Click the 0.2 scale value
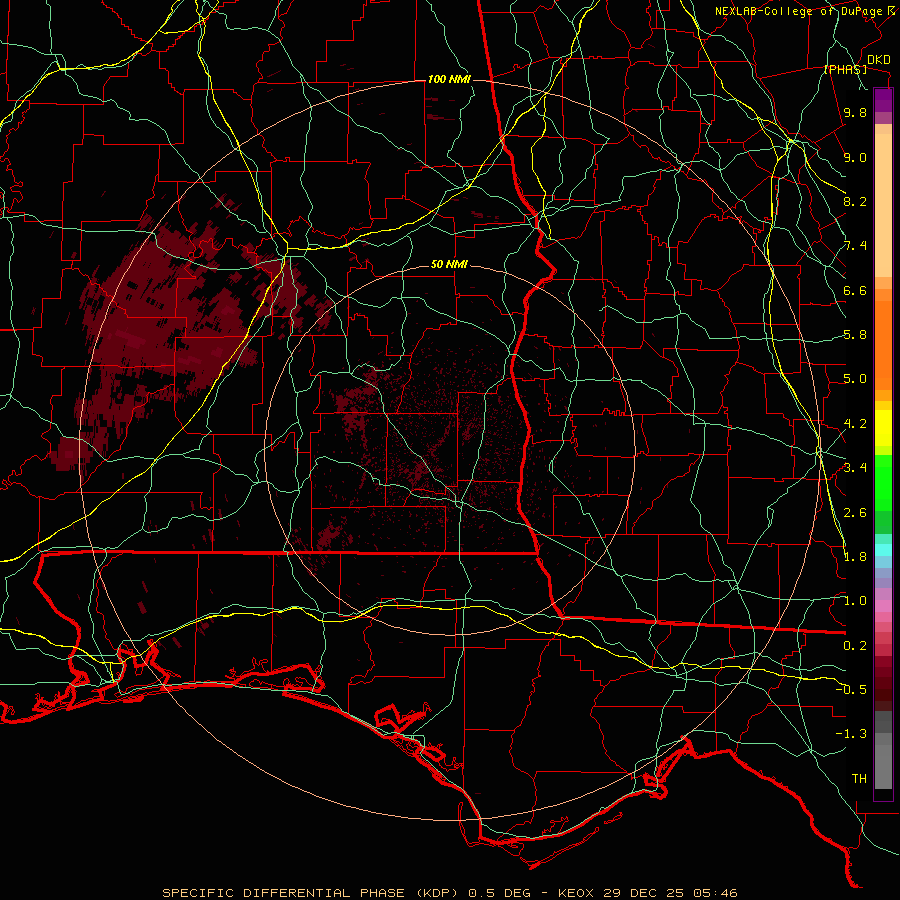 855,646
